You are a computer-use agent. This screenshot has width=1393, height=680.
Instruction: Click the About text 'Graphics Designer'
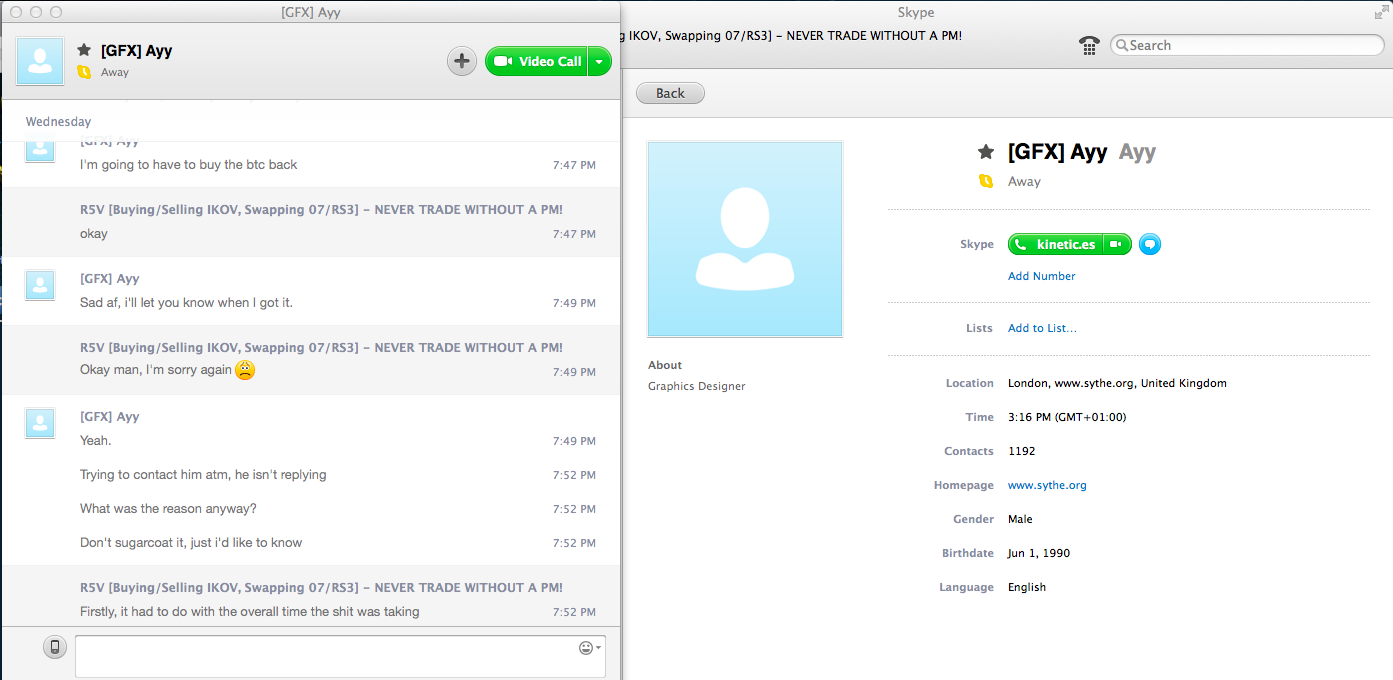pos(697,386)
